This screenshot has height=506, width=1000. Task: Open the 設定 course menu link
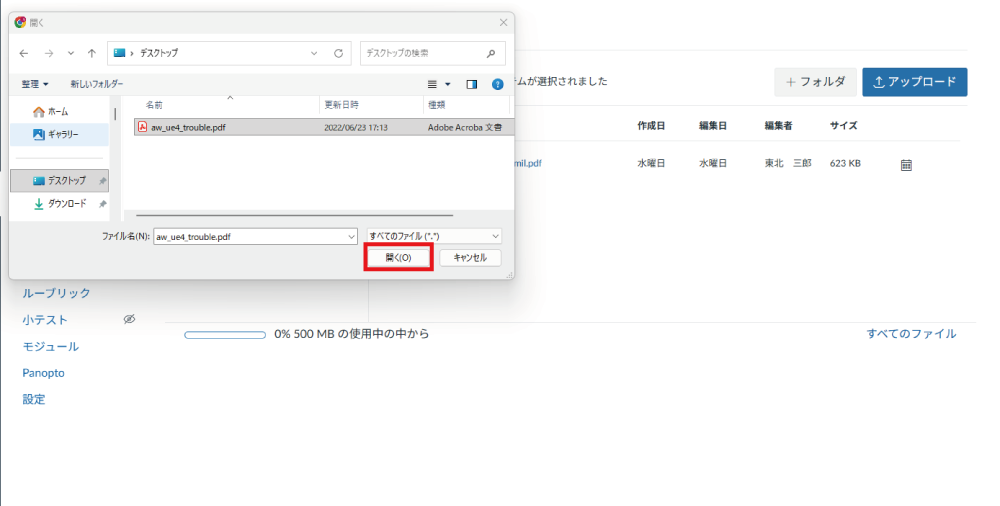(x=34, y=399)
